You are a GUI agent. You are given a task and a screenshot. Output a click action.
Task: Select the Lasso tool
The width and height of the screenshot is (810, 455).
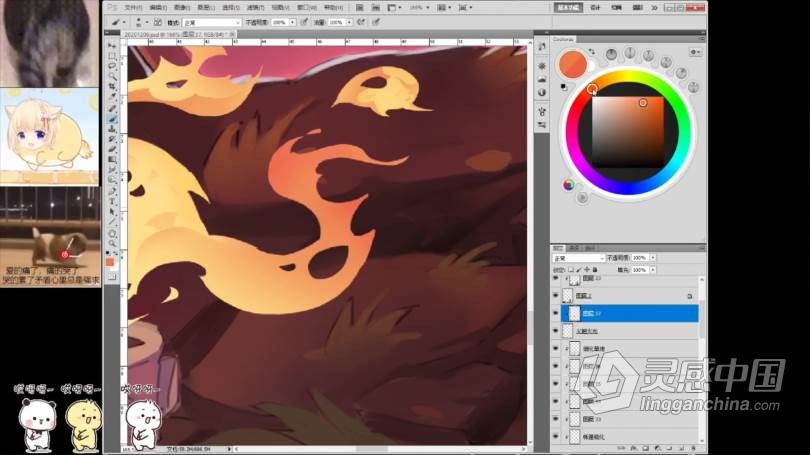coord(112,67)
